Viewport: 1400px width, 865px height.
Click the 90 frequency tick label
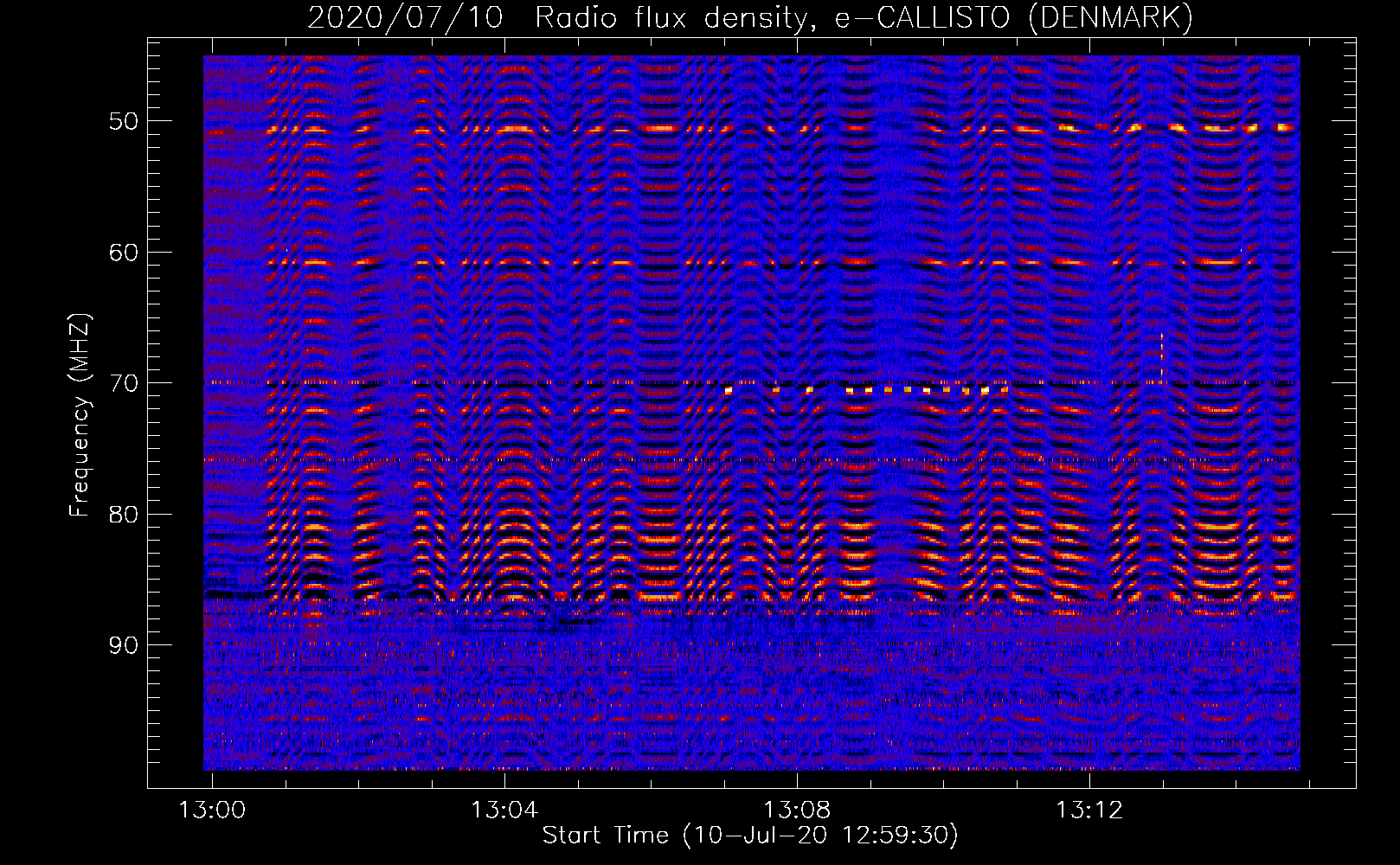point(124,645)
